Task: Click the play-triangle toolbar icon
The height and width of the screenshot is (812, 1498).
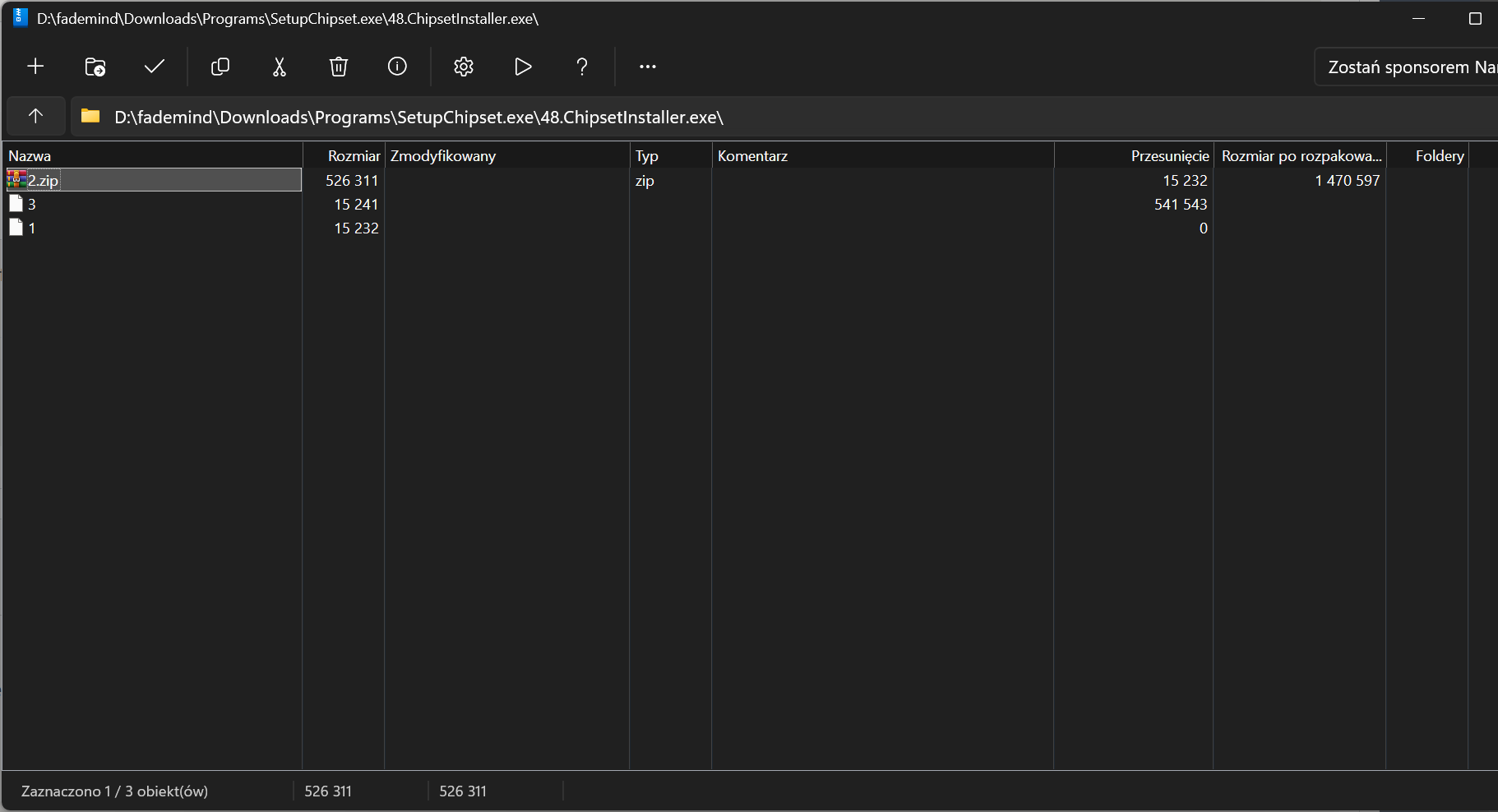Action: (523, 67)
